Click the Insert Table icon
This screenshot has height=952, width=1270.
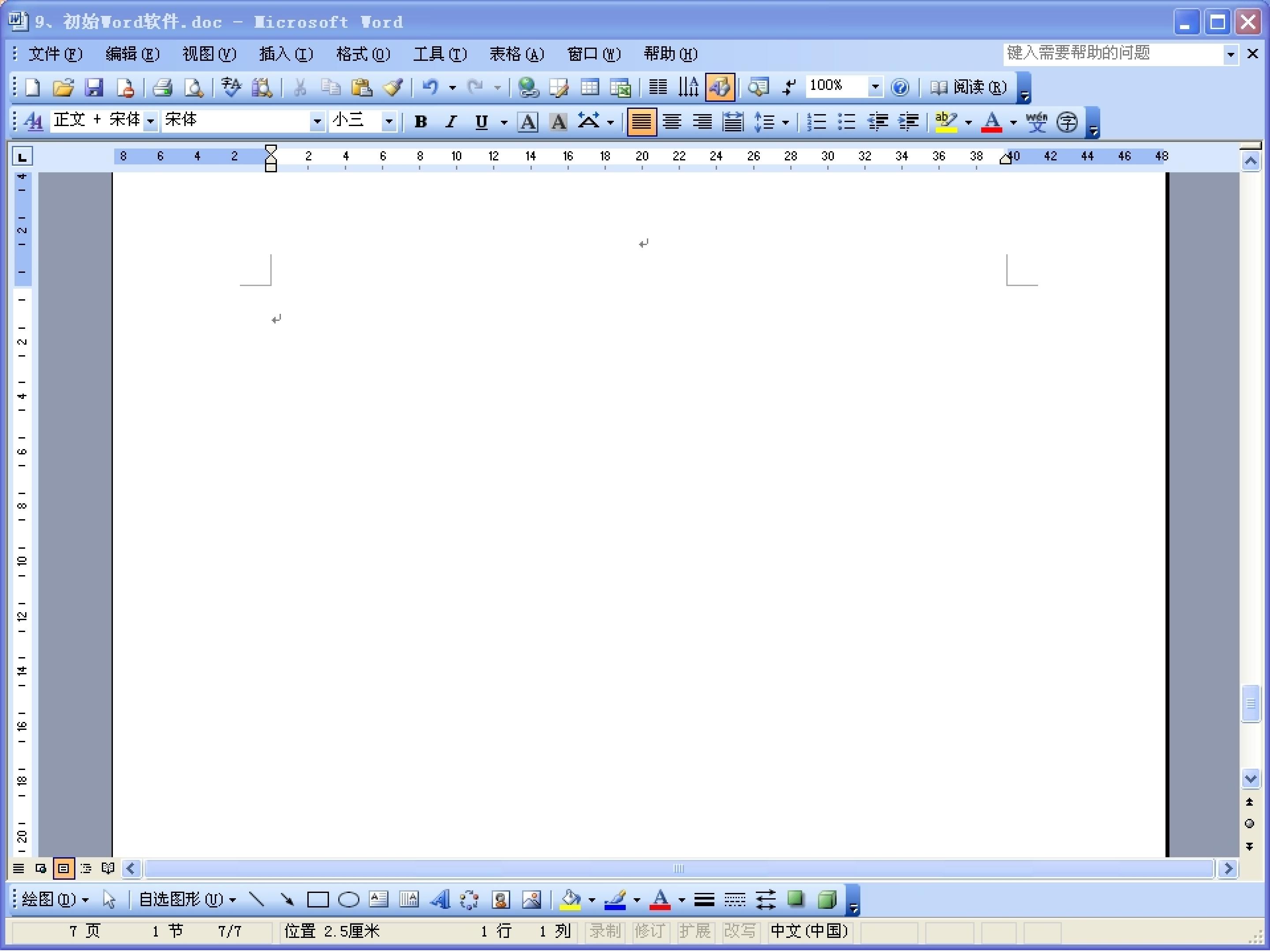tap(590, 87)
